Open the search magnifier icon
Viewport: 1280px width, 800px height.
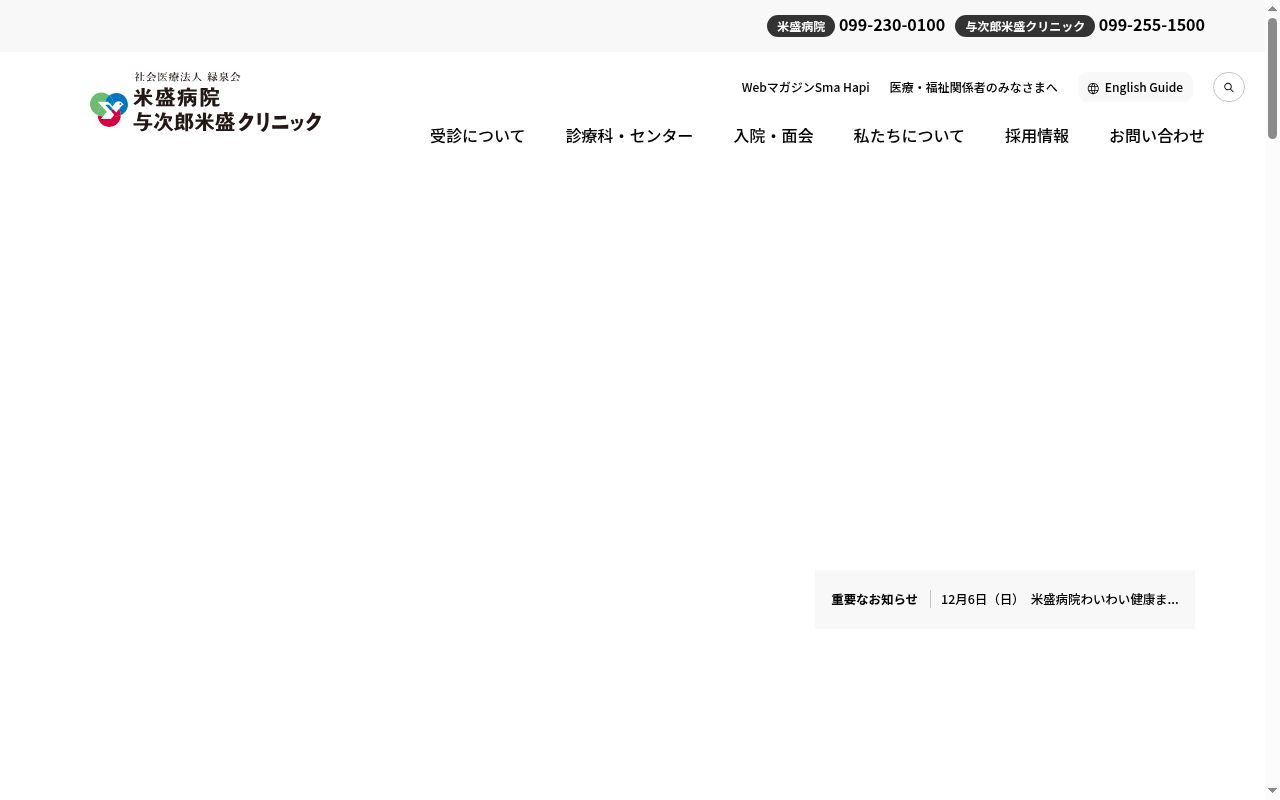pos(1229,87)
